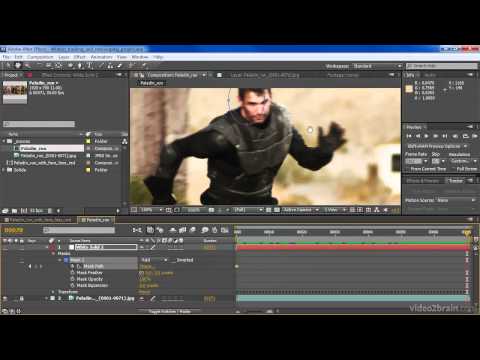Toggle the Mask Expansion stopwatch

(73, 286)
